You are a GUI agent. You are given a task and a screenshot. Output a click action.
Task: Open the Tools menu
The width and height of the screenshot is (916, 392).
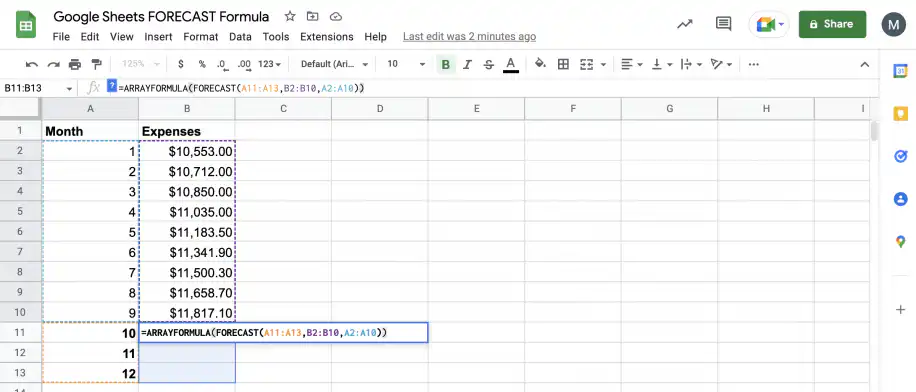276,37
